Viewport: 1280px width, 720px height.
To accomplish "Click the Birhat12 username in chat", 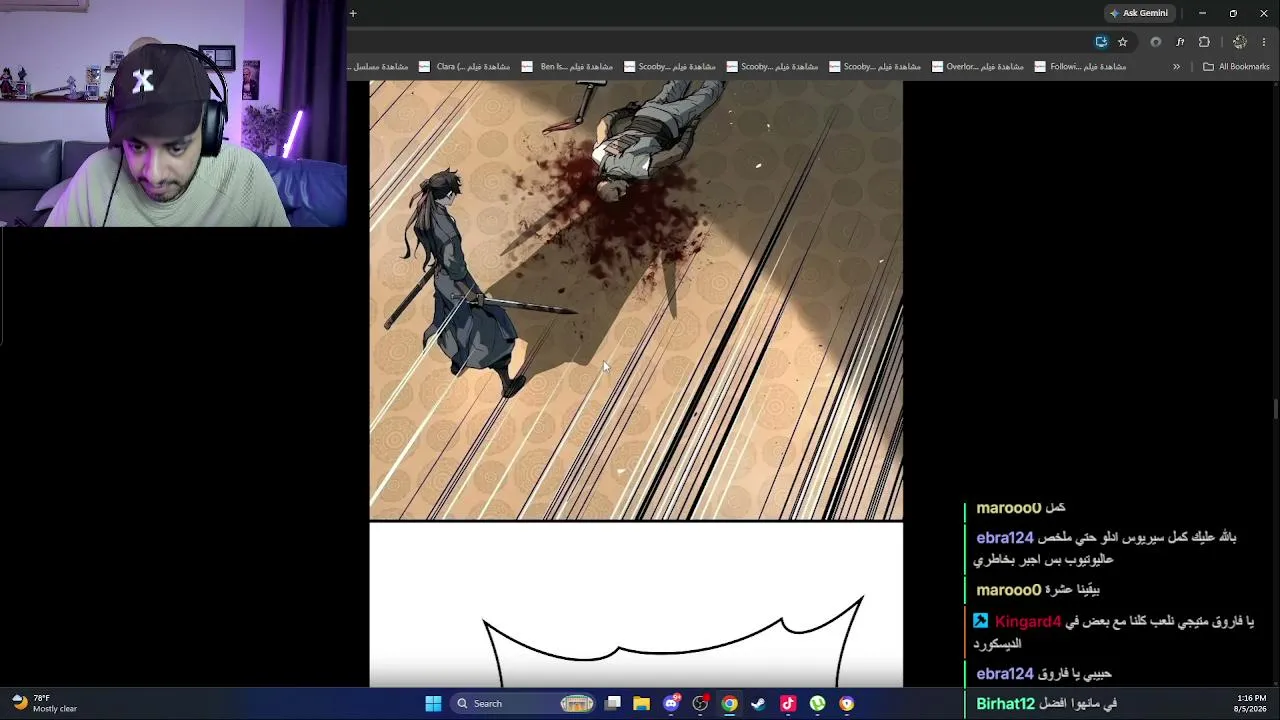I will [x=1005, y=703].
